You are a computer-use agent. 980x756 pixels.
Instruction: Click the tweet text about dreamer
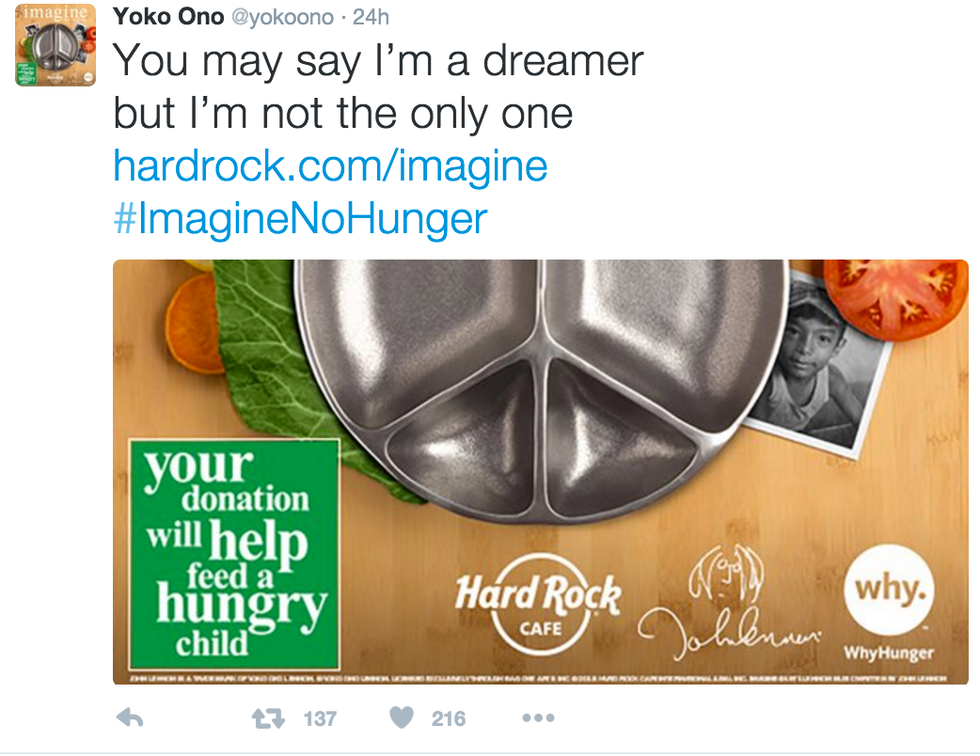coord(378,87)
